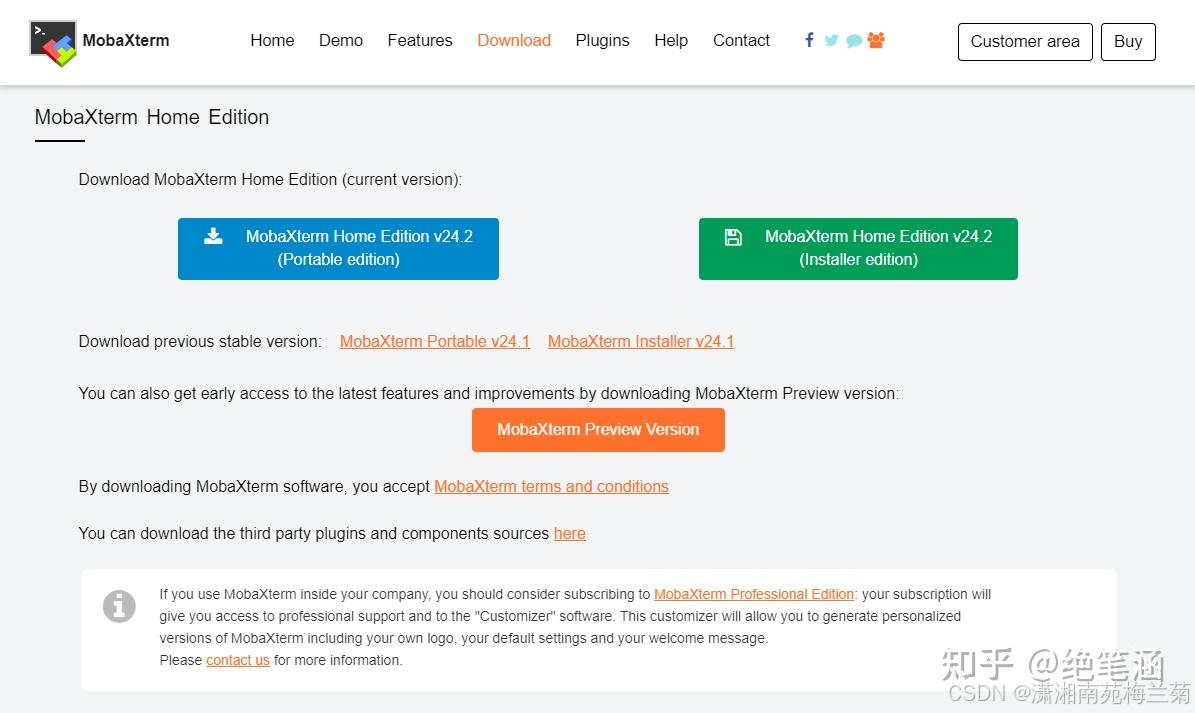This screenshot has width=1195, height=713.
Task: Follow the MobaXterm Professional Edition link
Action: (x=754, y=594)
